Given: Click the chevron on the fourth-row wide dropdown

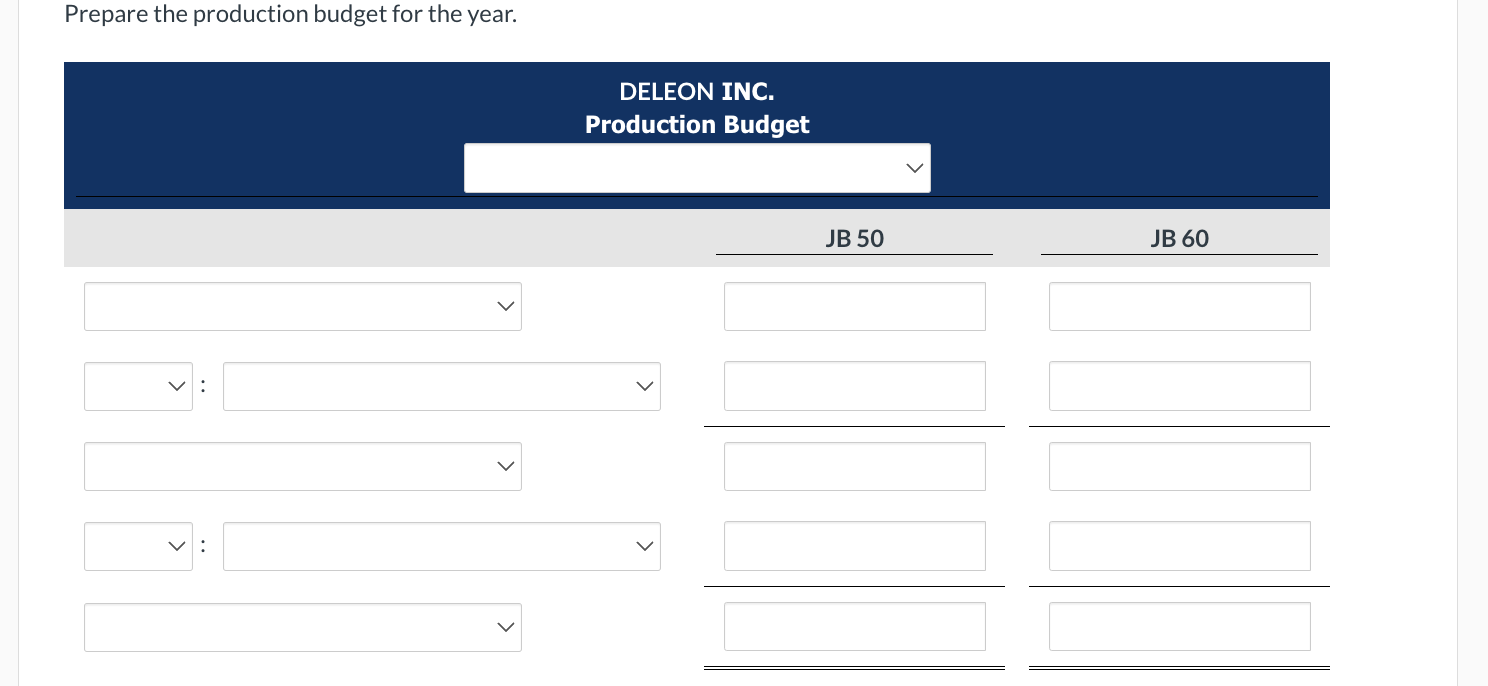Looking at the screenshot, I should click(644, 546).
